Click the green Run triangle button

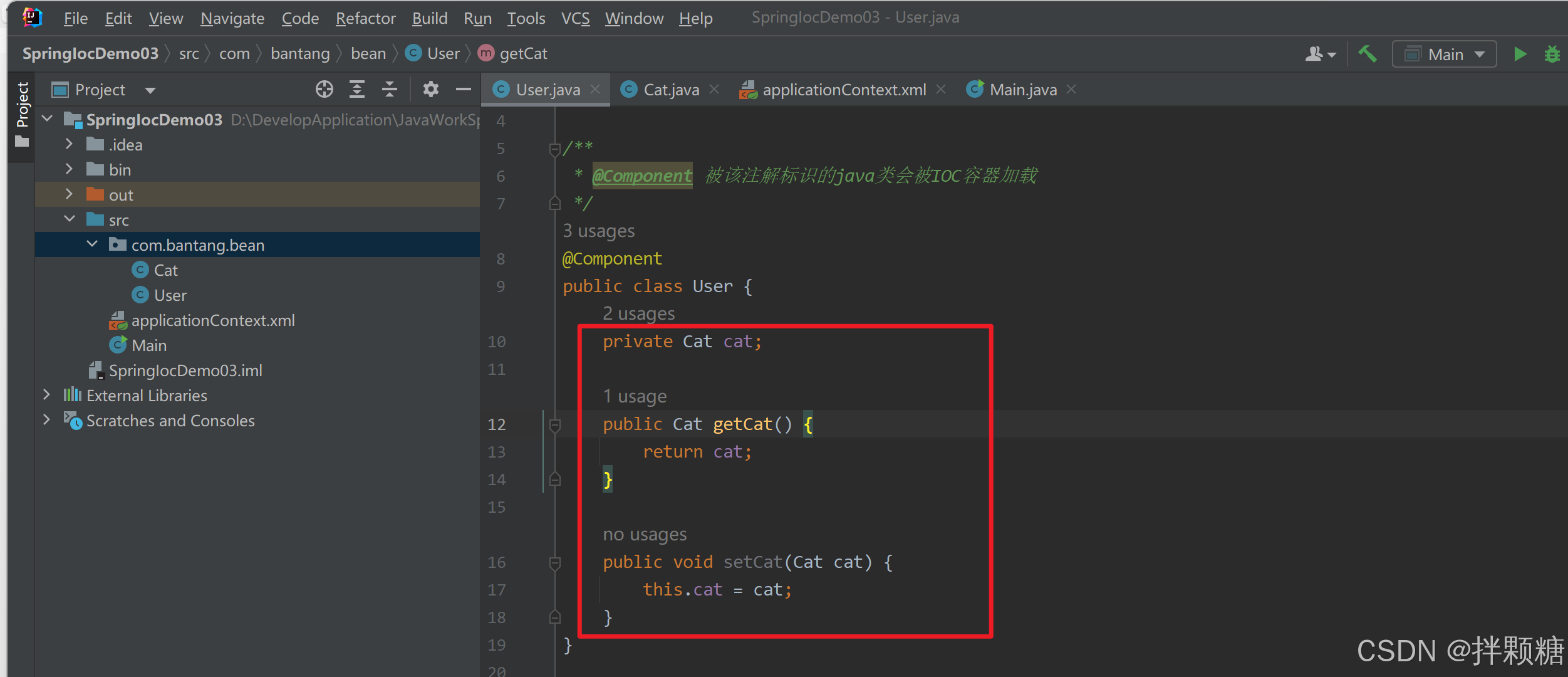pos(1519,55)
